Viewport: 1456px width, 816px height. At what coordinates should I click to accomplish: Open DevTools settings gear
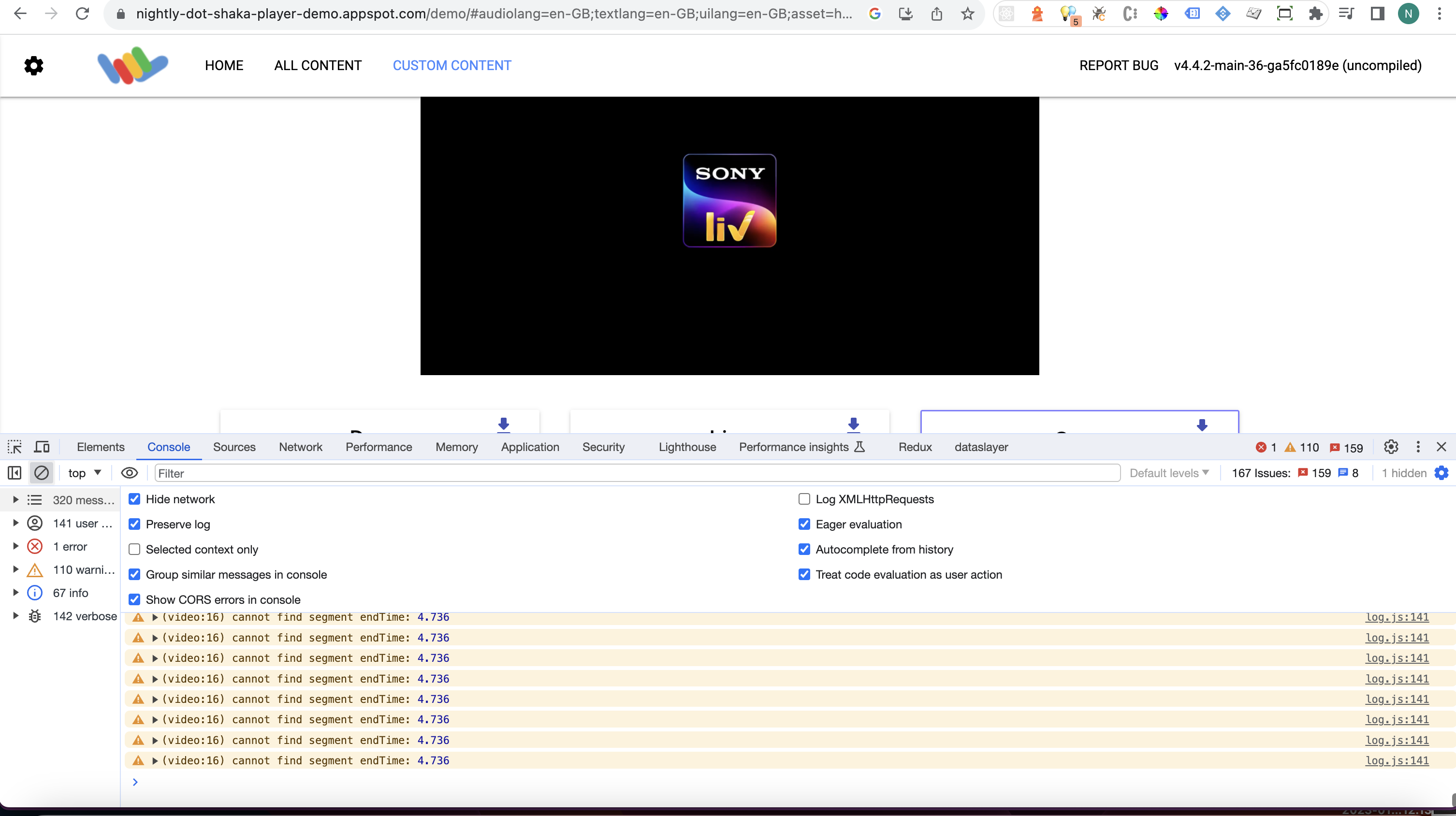(1391, 446)
